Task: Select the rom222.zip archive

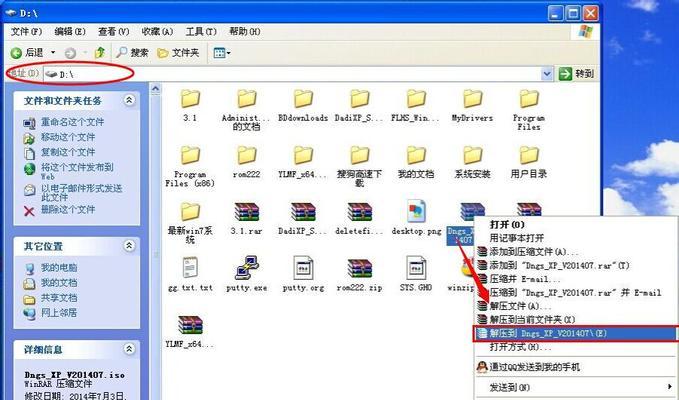Action: coord(359,275)
